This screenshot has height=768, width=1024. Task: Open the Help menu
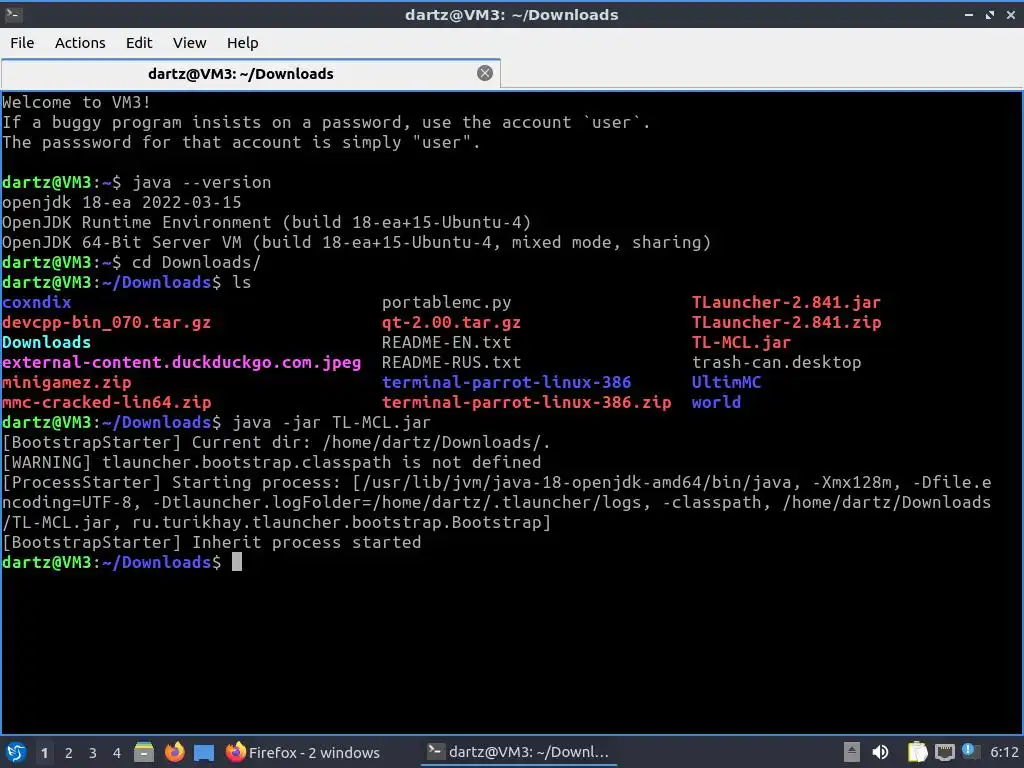tap(242, 43)
